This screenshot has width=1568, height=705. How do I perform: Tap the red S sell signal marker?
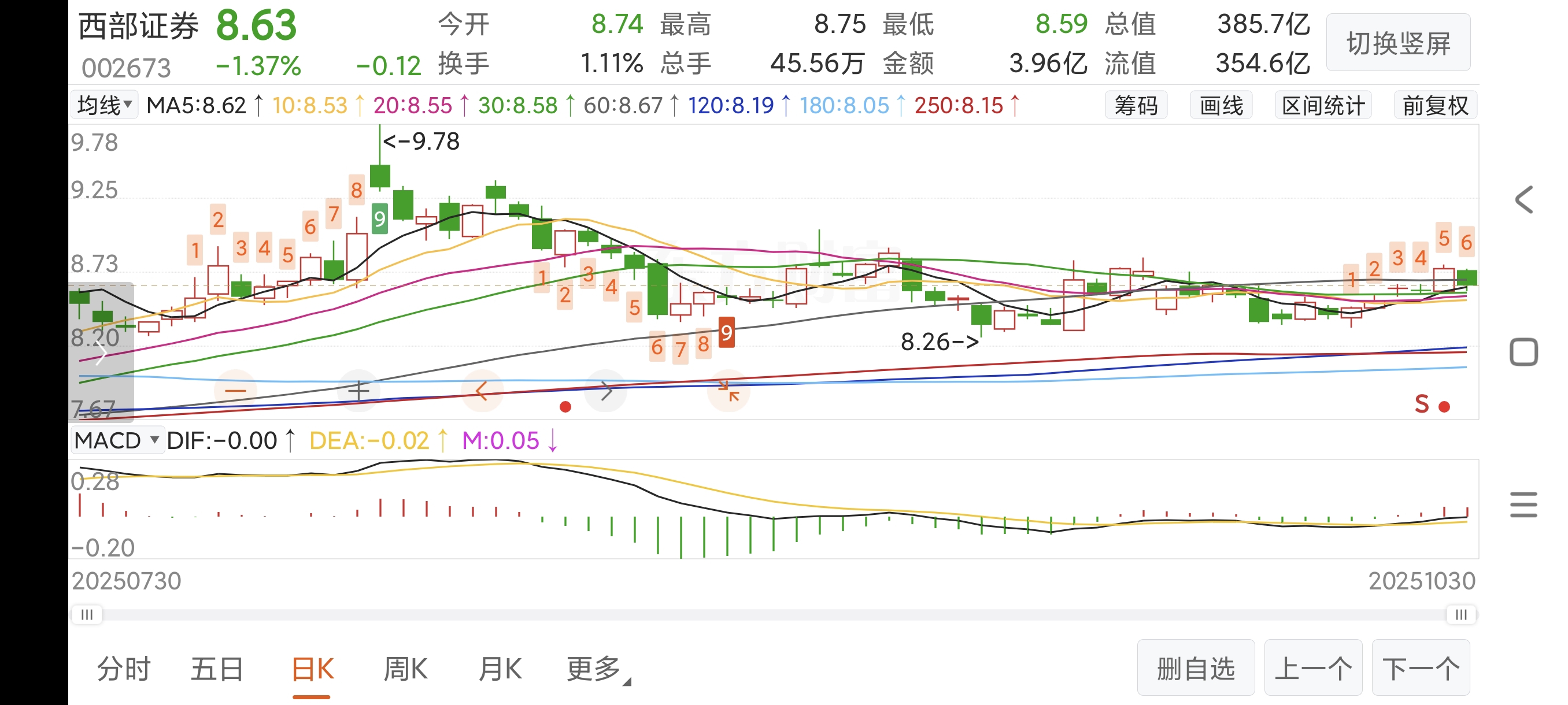(1422, 405)
